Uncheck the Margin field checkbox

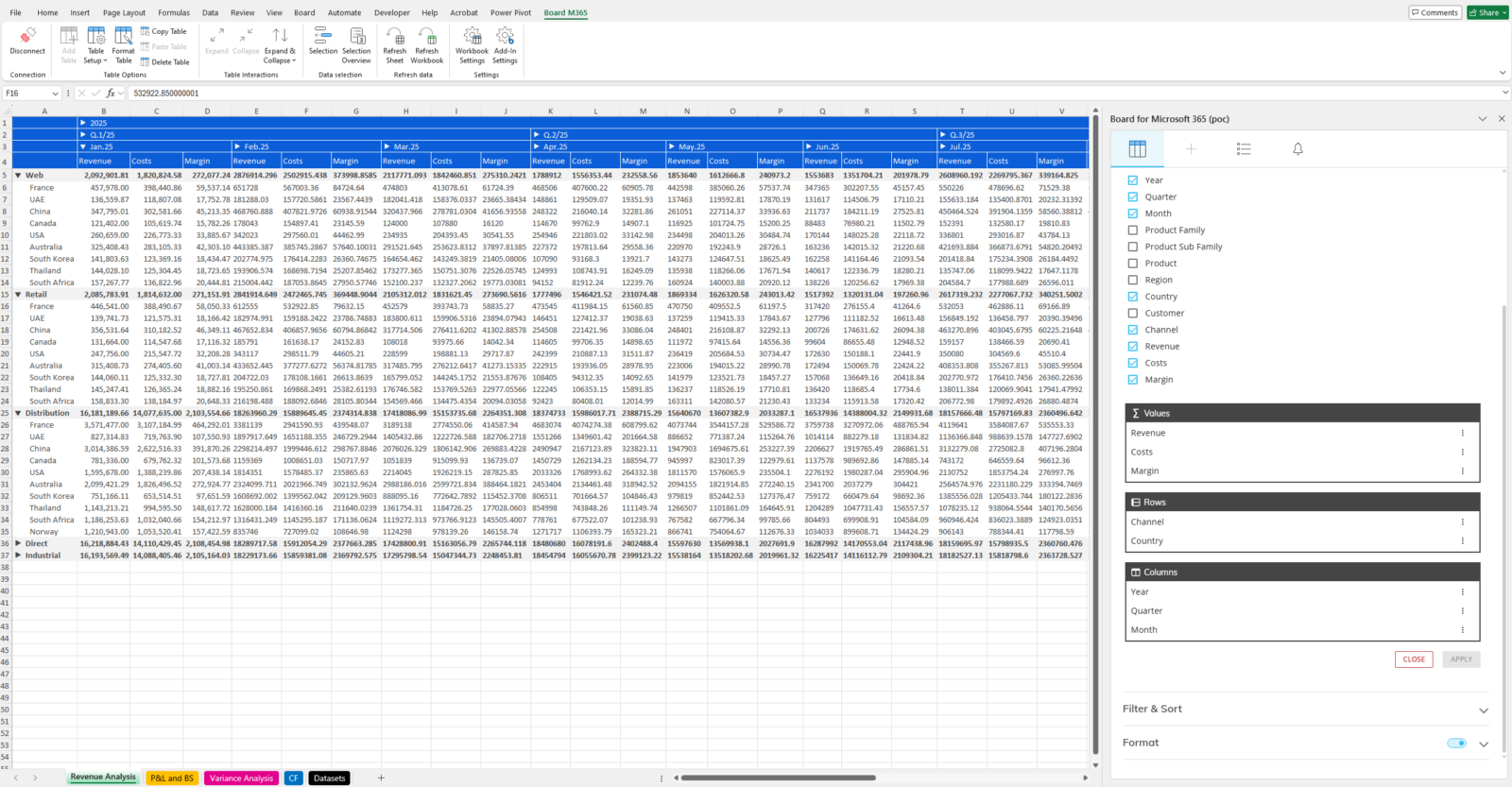pos(1132,379)
